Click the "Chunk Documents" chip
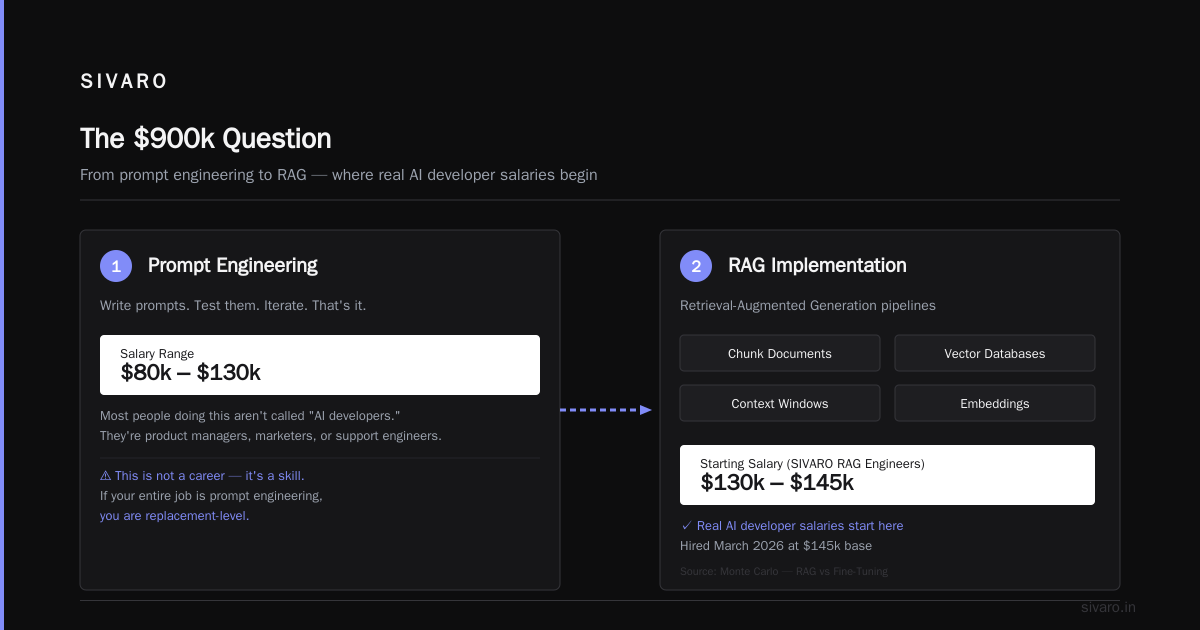 780,353
